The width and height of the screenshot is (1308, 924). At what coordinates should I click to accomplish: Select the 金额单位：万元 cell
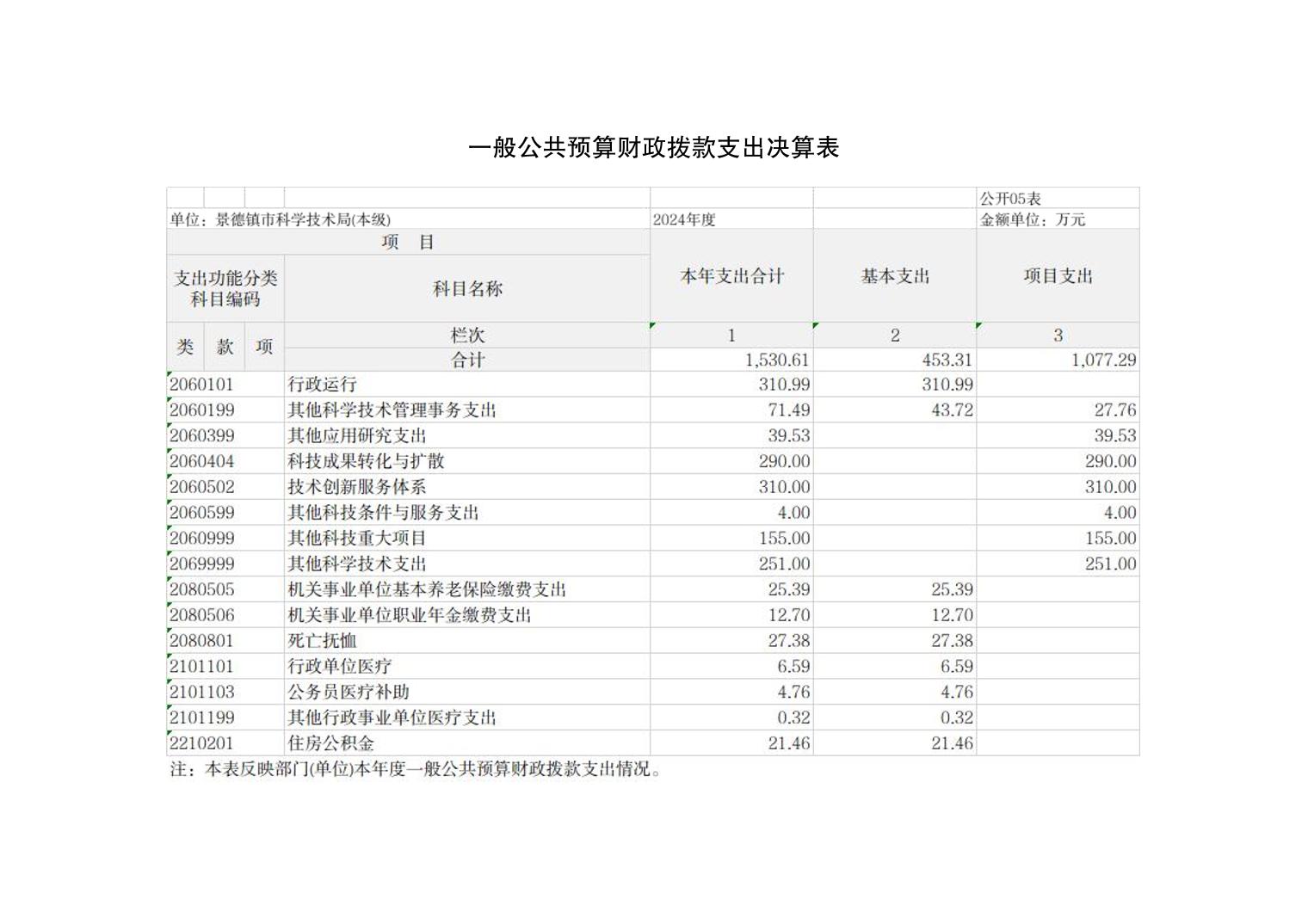pos(1032,219)
